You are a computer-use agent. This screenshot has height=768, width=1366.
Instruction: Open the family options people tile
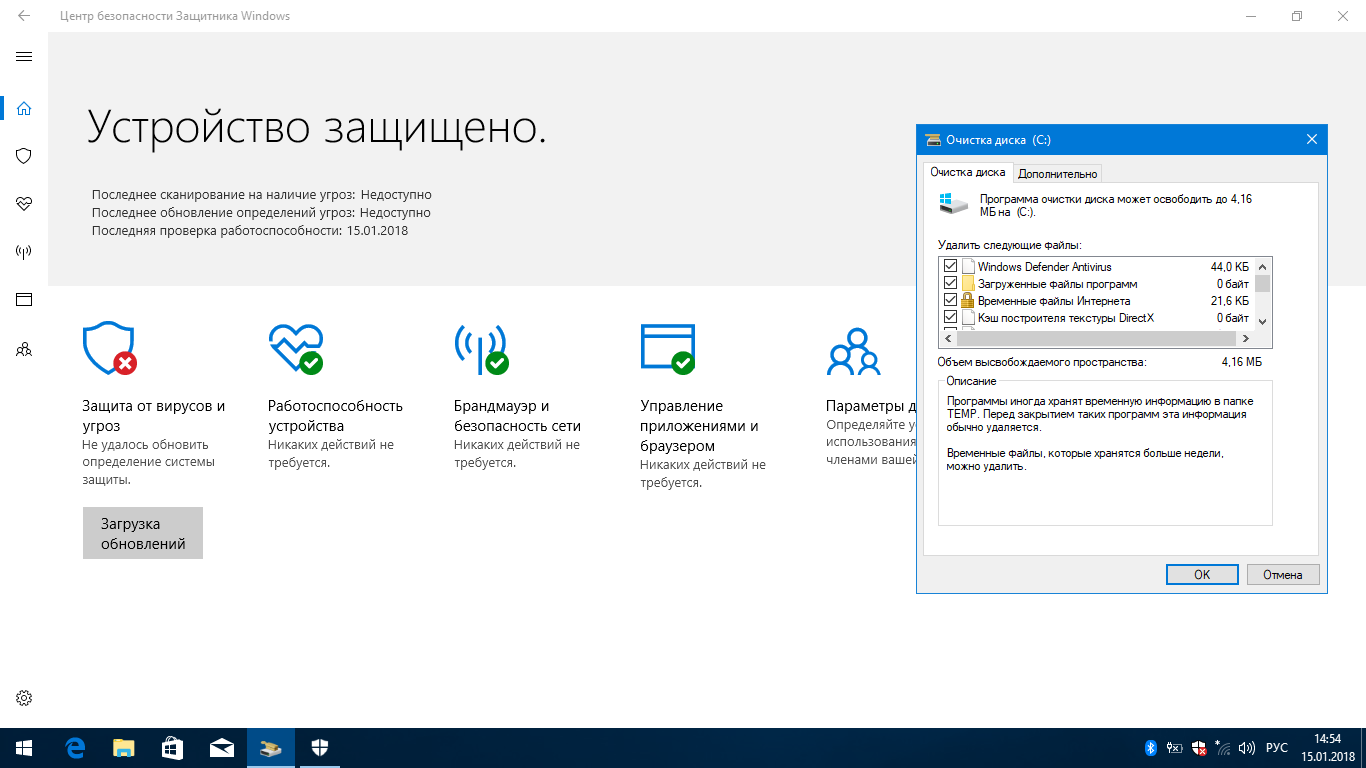pos(854,350)
